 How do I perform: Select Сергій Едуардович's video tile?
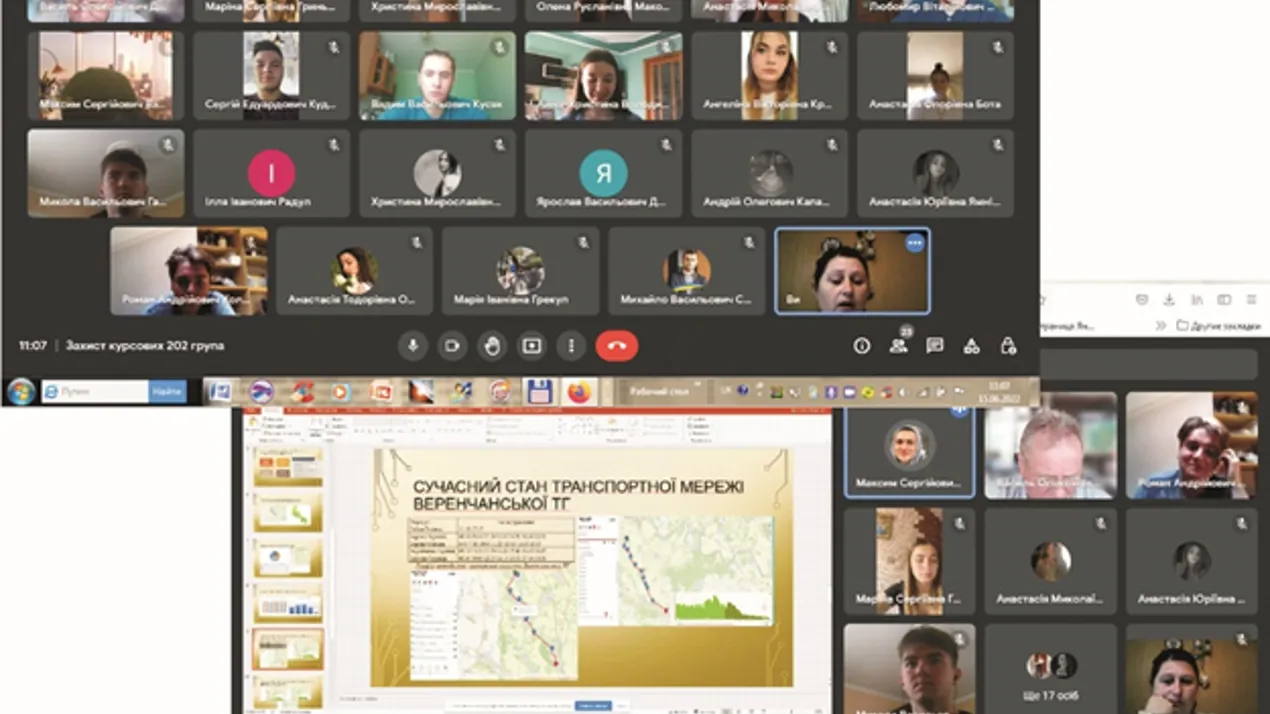tap(271, 76)
